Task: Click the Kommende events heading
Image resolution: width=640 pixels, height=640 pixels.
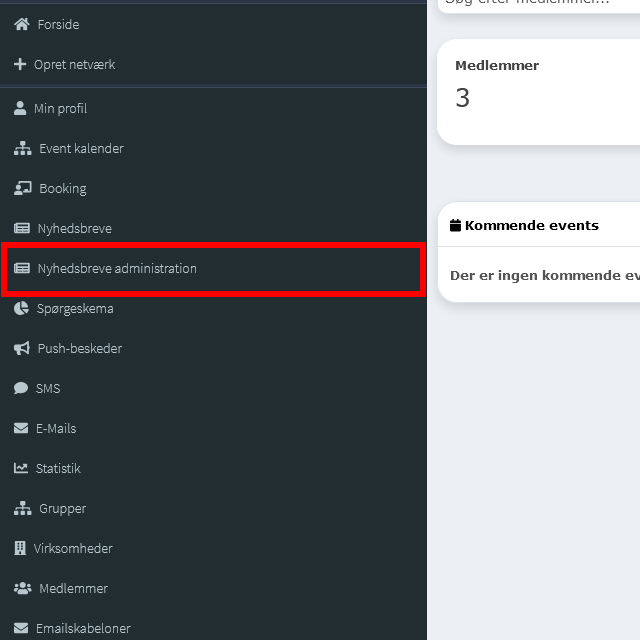Action: point(531,225)
